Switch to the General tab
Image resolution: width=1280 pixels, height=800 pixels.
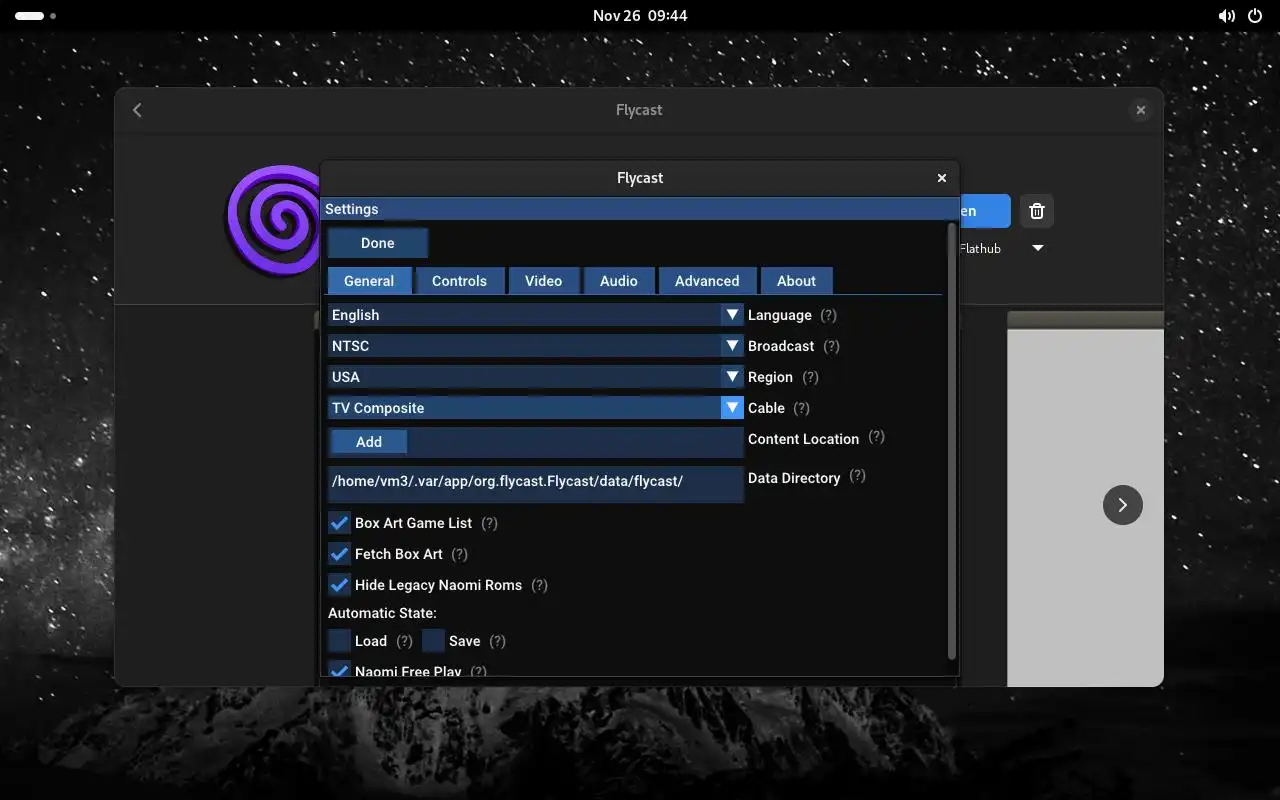369,281
